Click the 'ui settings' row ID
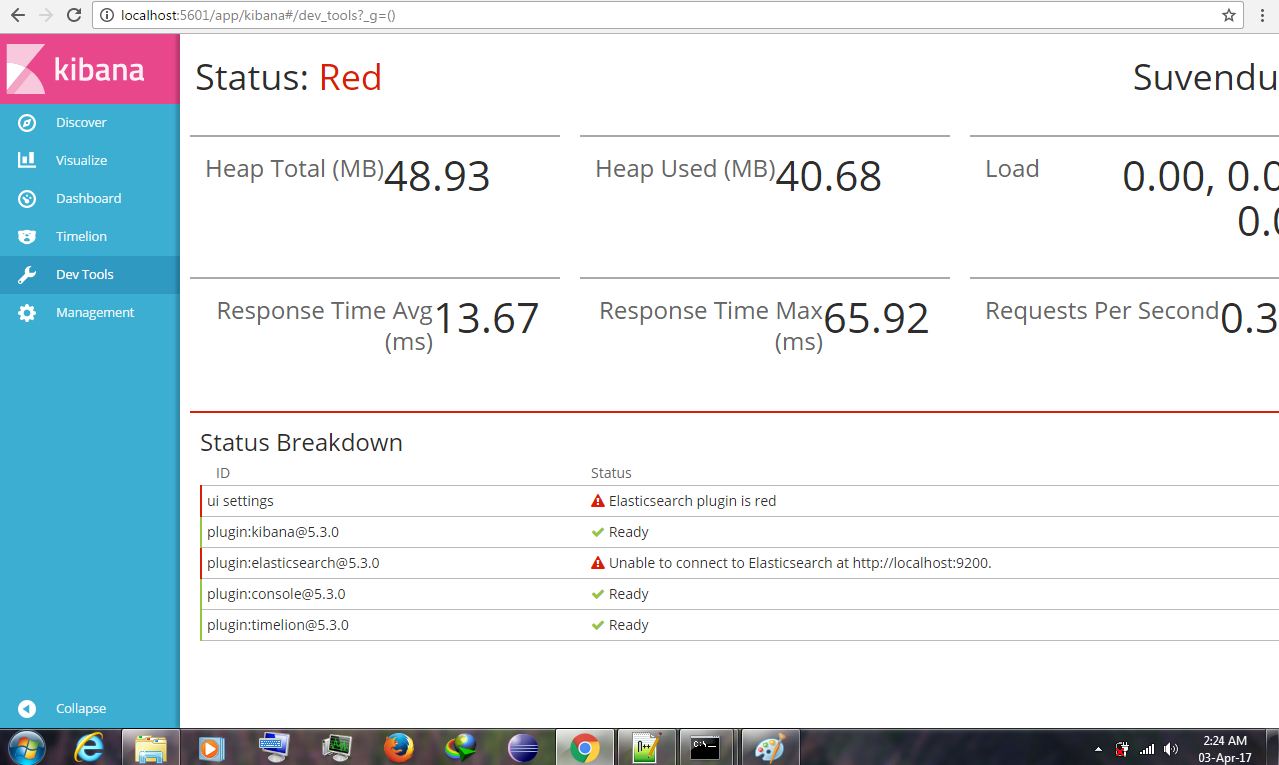Image resolution: width=1279 pixels, height=765 pixels. point(240,501)
